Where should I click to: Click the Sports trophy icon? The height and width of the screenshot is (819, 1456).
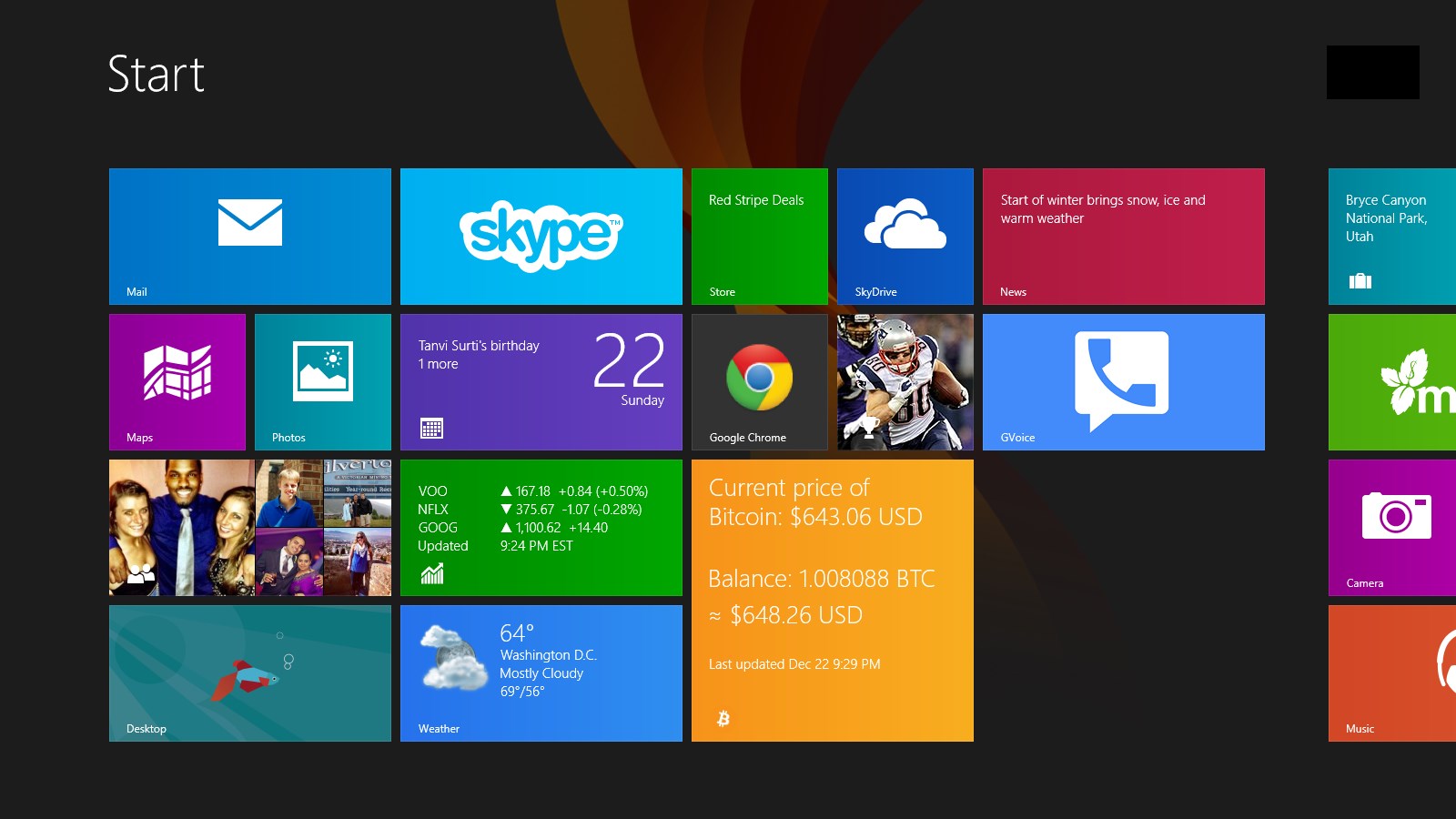click(x=868, y=427)
